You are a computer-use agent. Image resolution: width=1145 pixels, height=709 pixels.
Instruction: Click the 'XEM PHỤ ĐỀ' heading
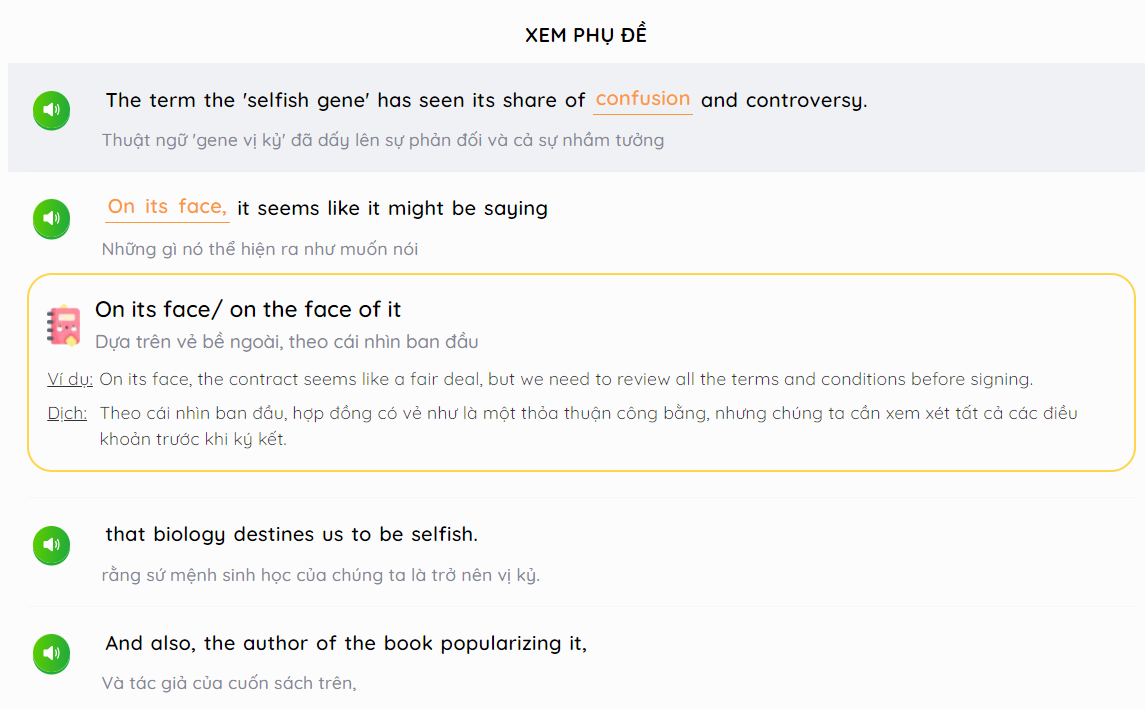pos(586,34)
